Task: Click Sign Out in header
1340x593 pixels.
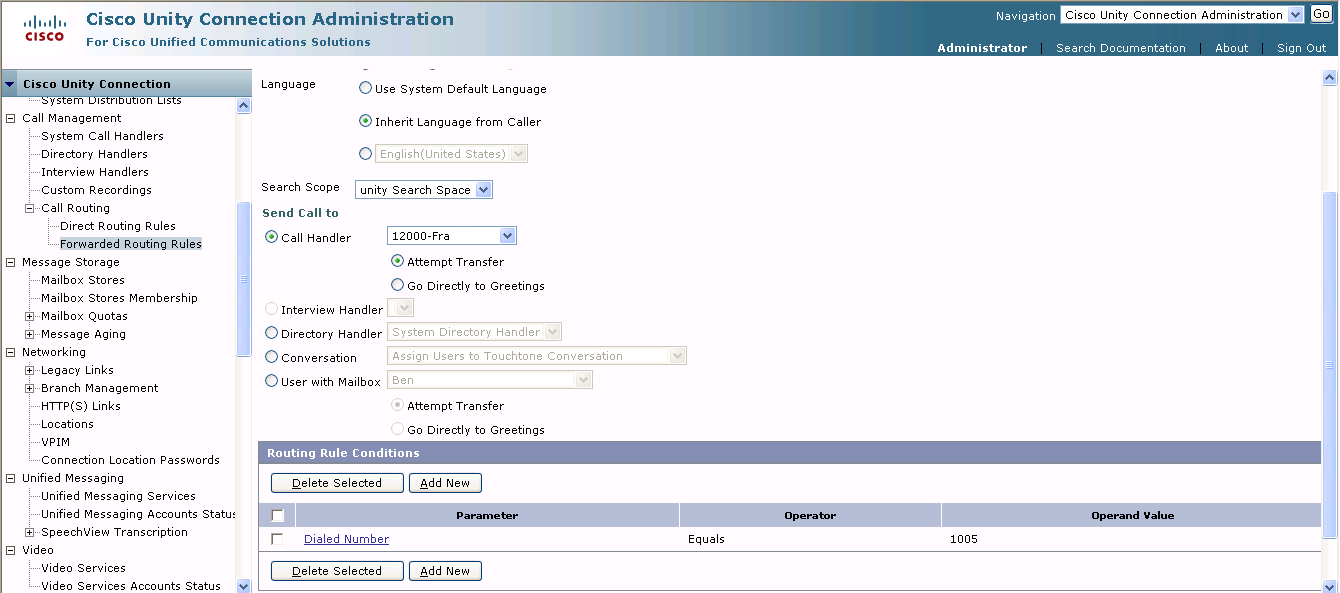Action: pos(1301,48)
